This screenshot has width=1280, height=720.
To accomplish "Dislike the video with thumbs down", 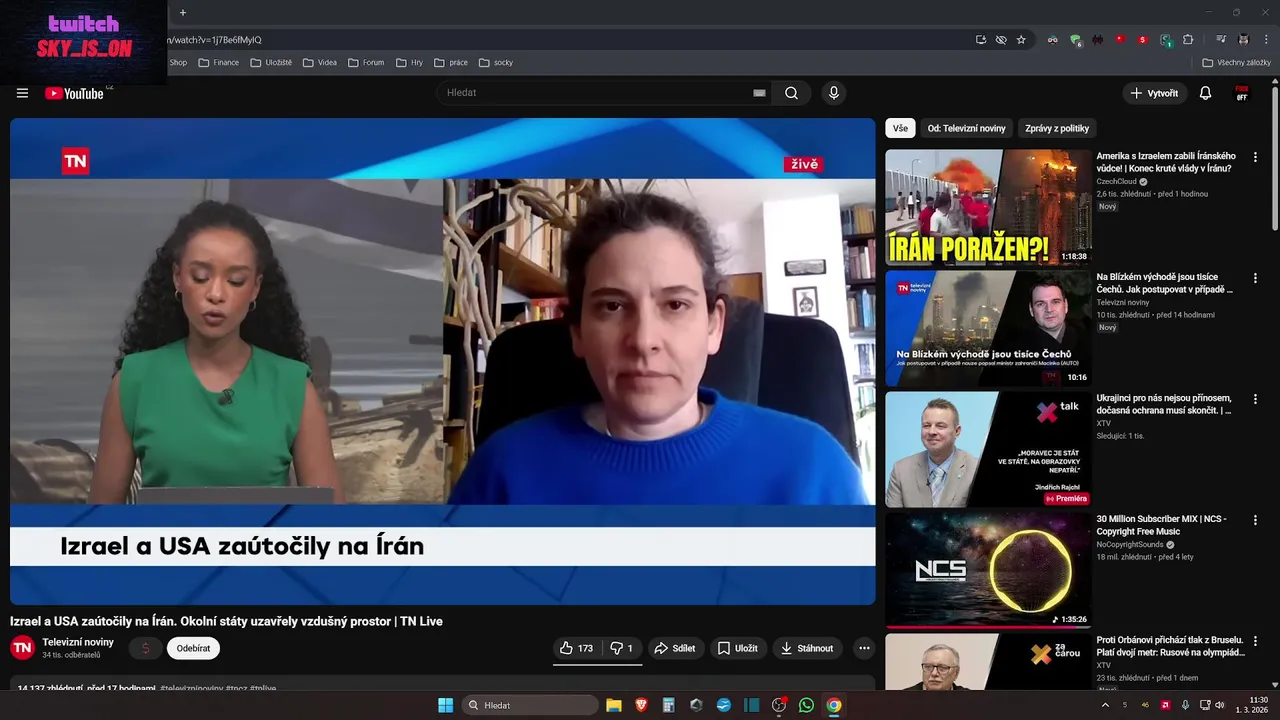I will 621,648.
